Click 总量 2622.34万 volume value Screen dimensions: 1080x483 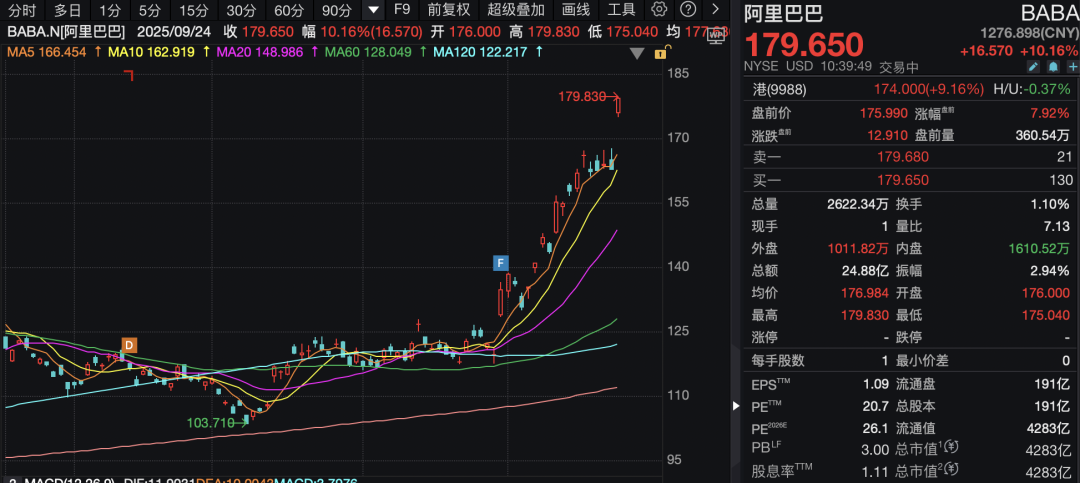pyautogui.click(x=858, y=204)
